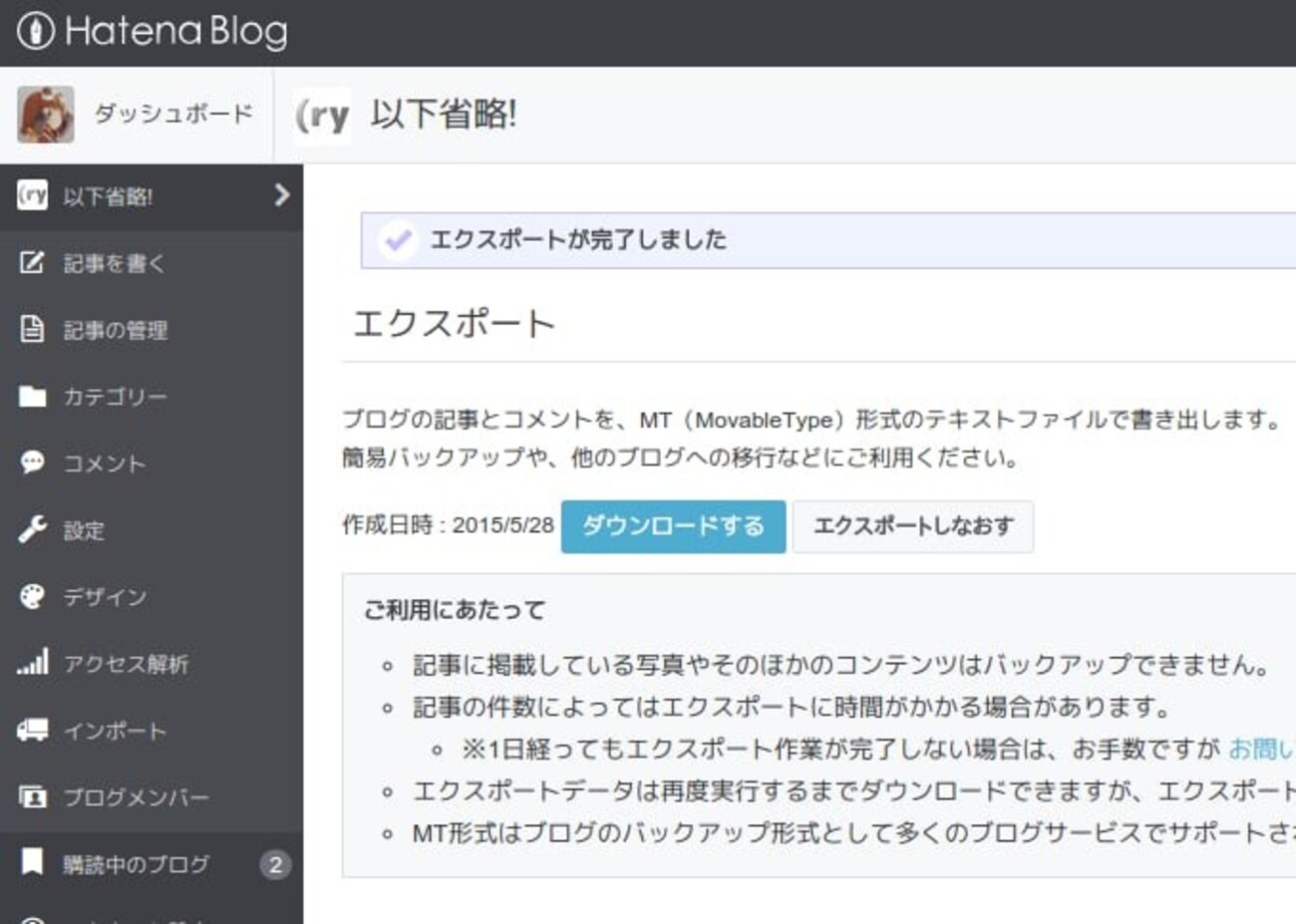Open the ダッシュボード menu item
The height and width of the screenshot is (924, 1296).
(173, 114)
